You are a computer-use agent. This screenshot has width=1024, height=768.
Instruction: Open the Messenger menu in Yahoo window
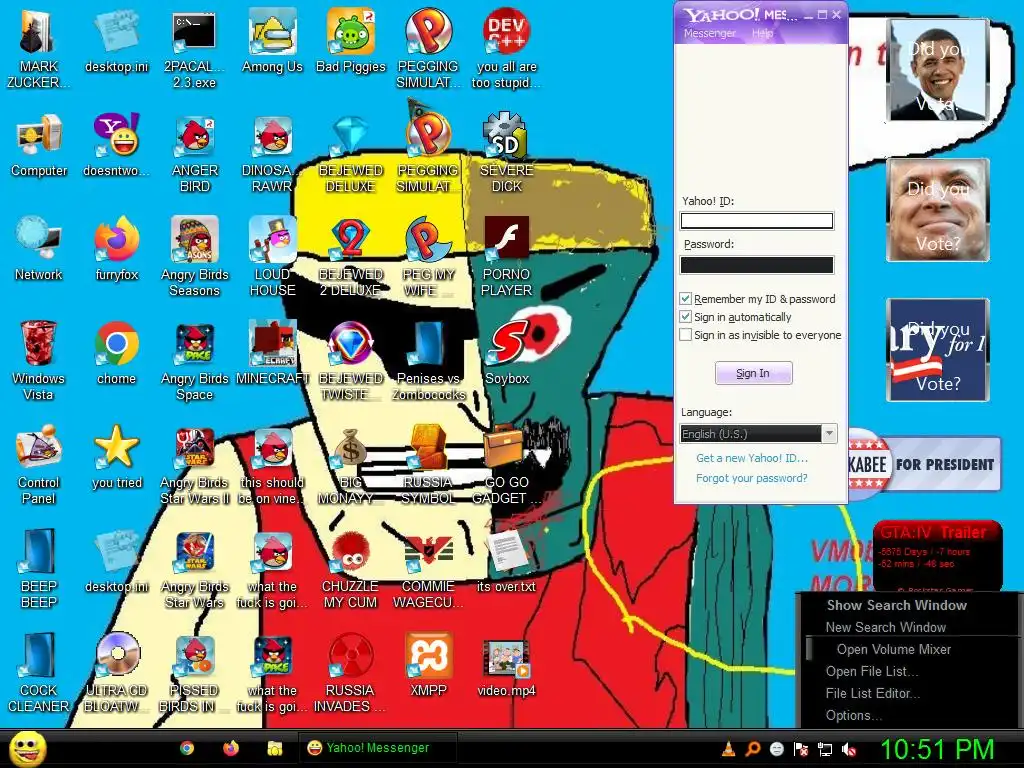pos(709,33)
